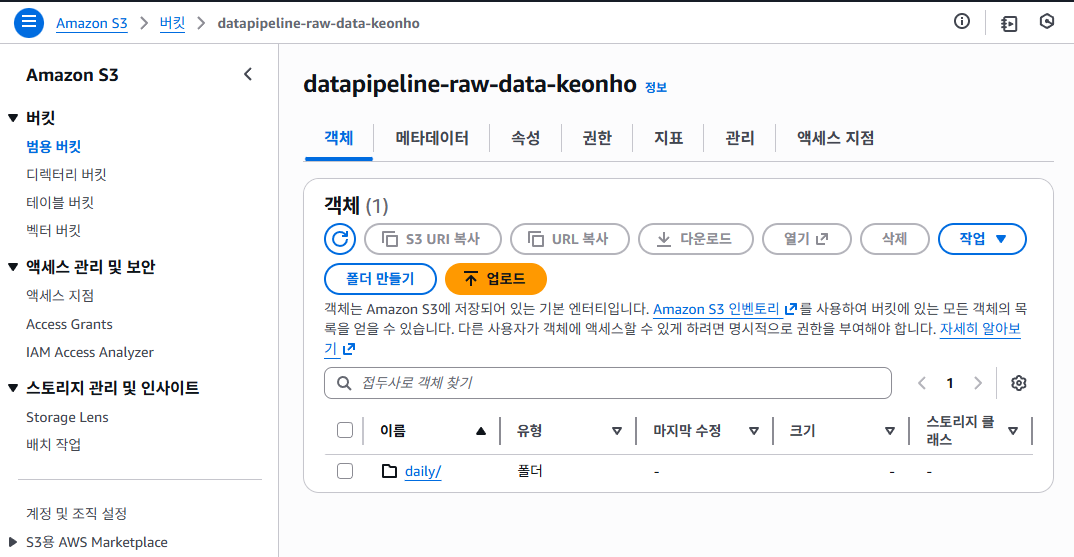Open the daily/ folder link
1074x557 pixels.
click(x=423, y=471)
